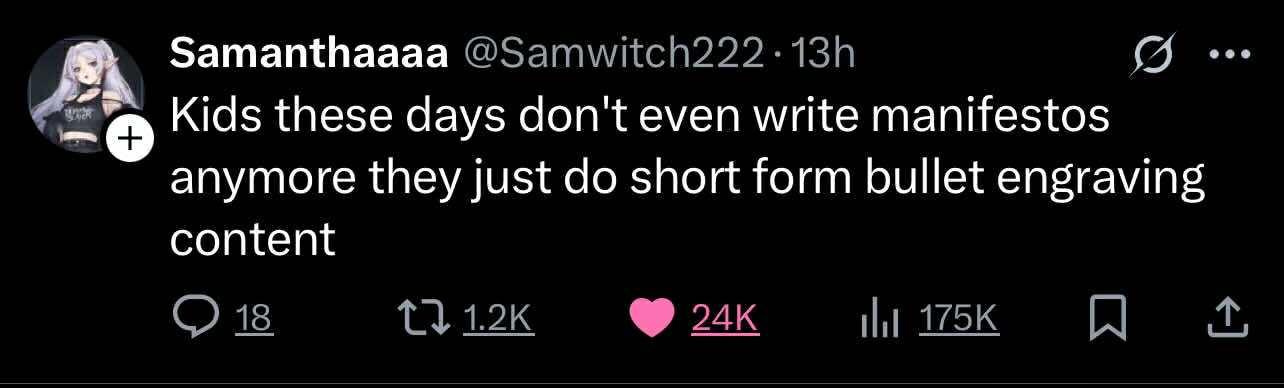Image resolution: width=1284 pixels, height=388 pixels.
Task: Open the 175K views count
Action: tap(958, 319)
